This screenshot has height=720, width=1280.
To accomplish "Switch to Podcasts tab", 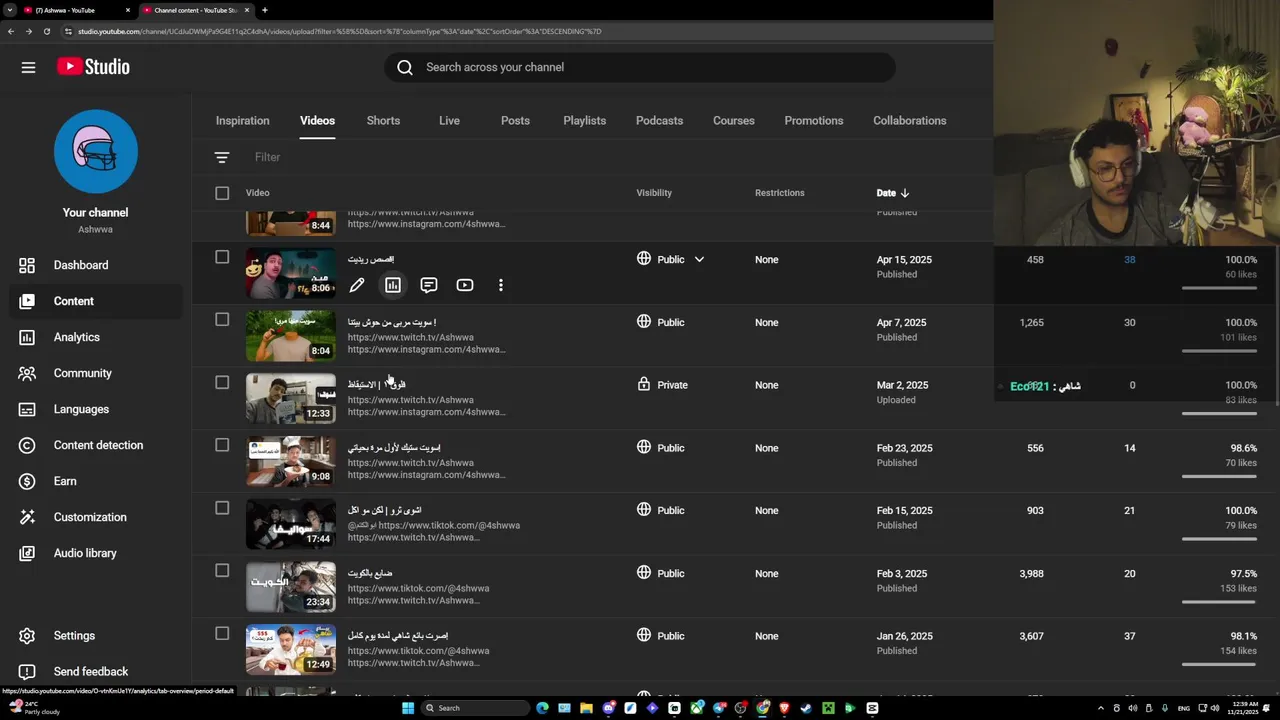I will tap(659, 121).
